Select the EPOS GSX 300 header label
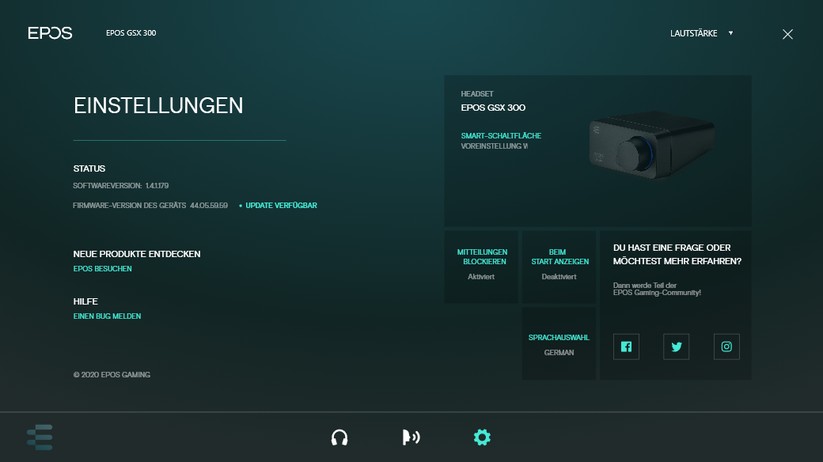 [x=131, y=33]
